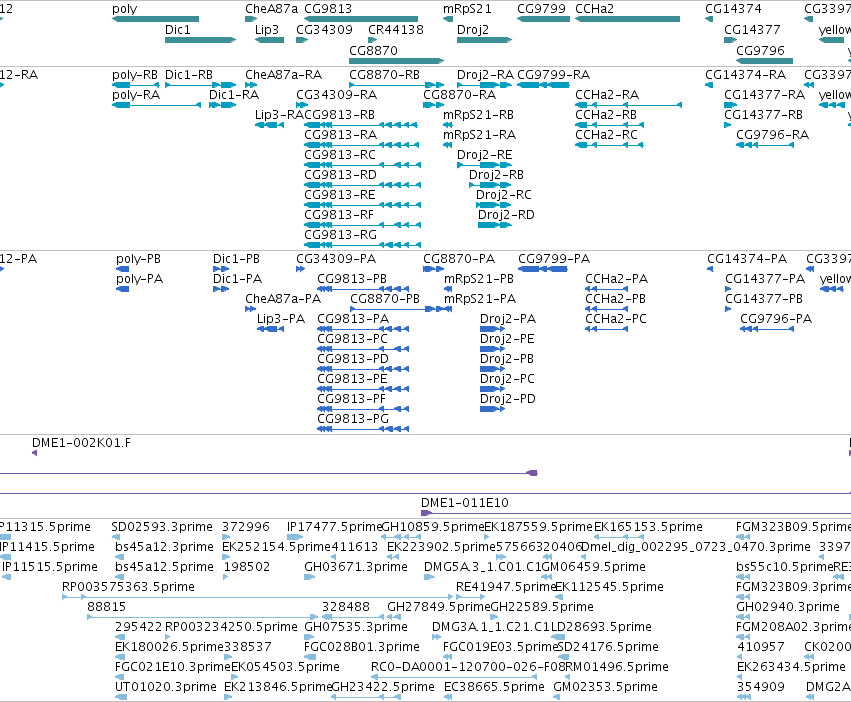The height and width of the screenshot is (702, 851).
Task: Select protein CheA87a-PA
Action: (250, 309)
